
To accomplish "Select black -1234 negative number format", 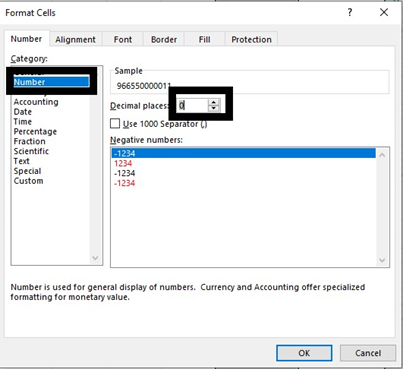I will (x=124, y=173).
